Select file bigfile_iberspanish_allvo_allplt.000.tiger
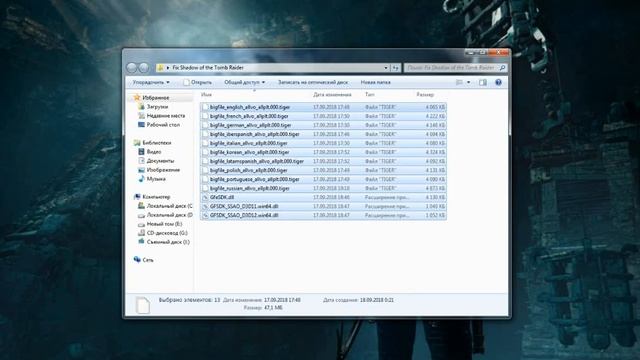Screen dimensions: 640x360 coord(323,134)
